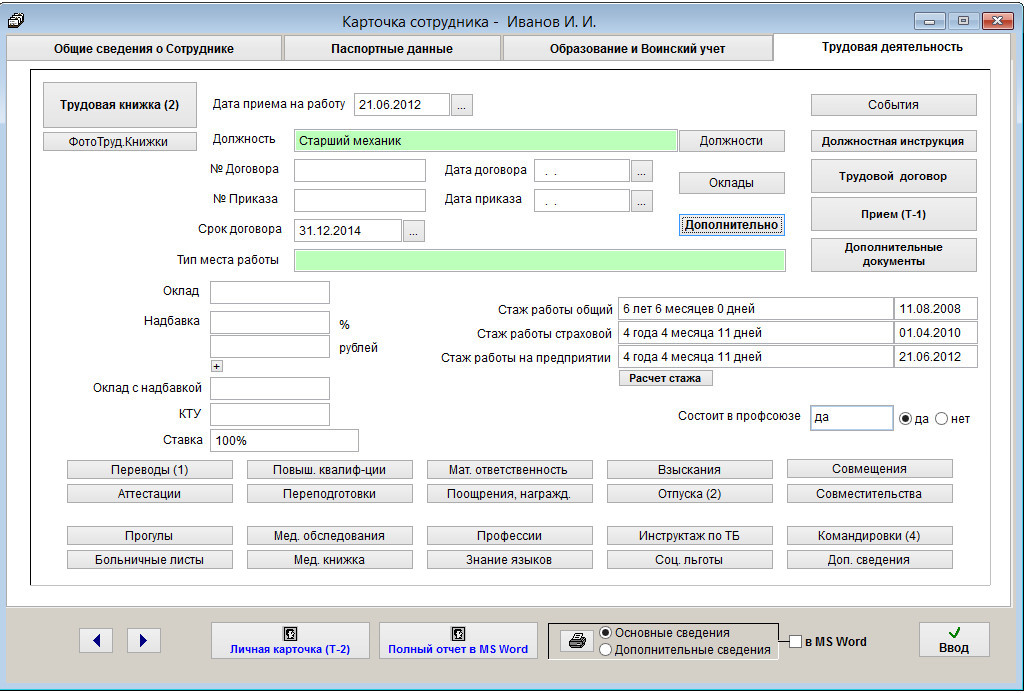
Task: Click Прием (Т-1) button
Action: [x=893, y=214]
